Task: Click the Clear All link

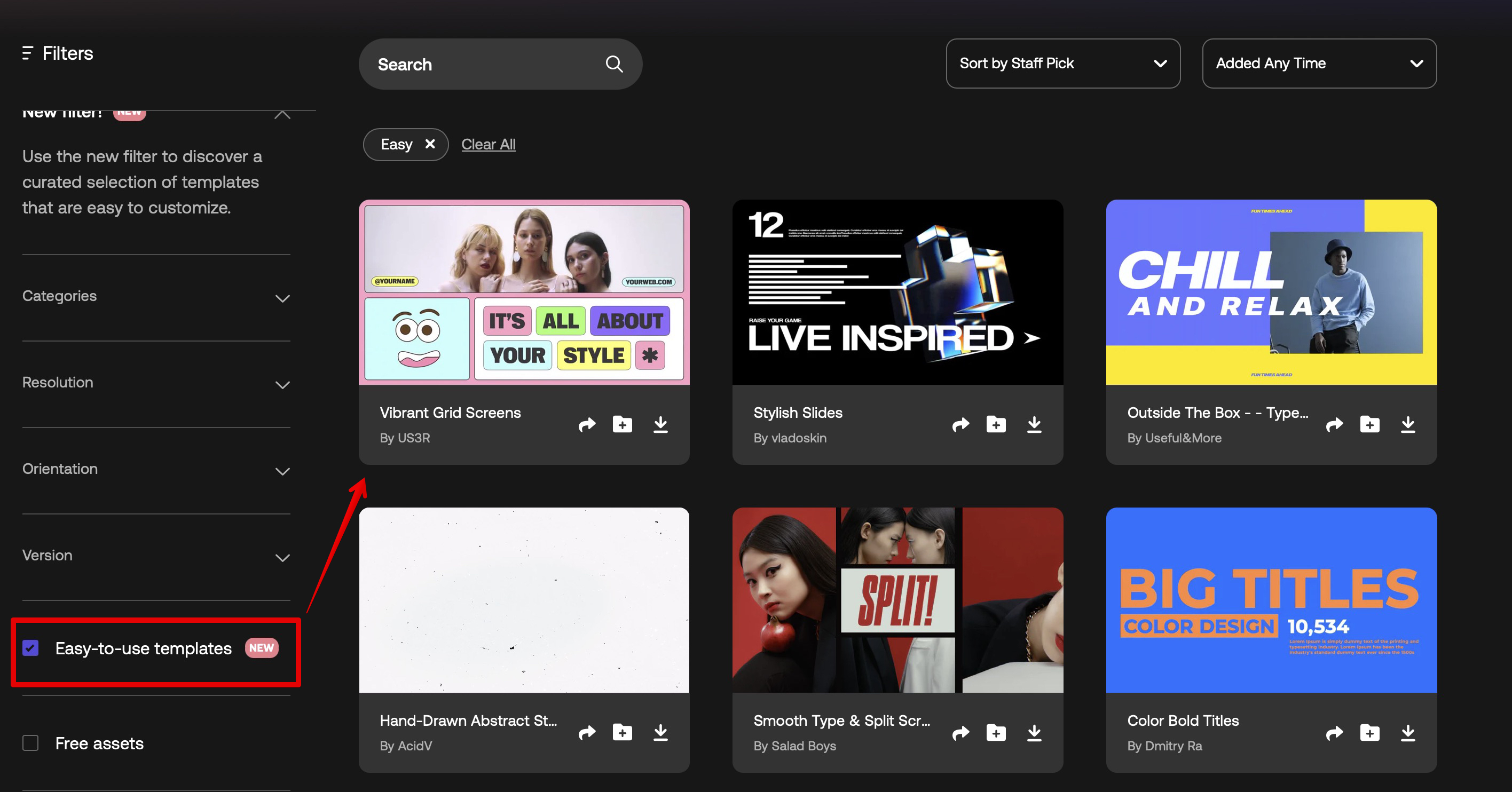Action: [x=488, y=144]
